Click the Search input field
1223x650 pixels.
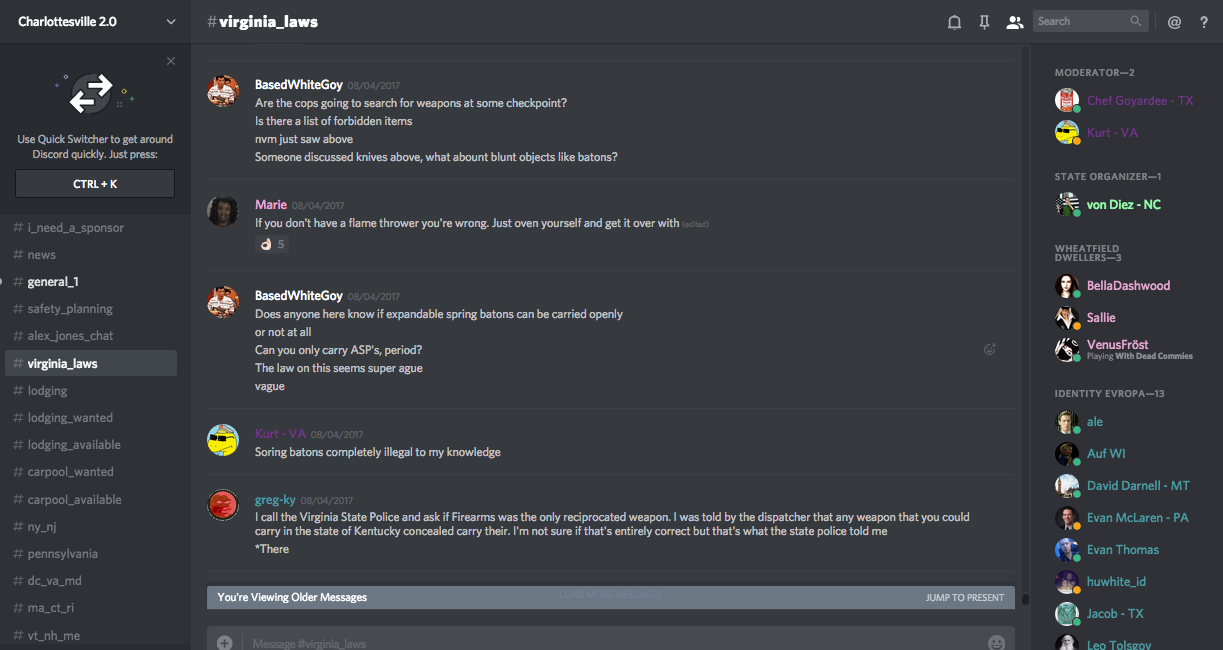[x=1082, y=21]
